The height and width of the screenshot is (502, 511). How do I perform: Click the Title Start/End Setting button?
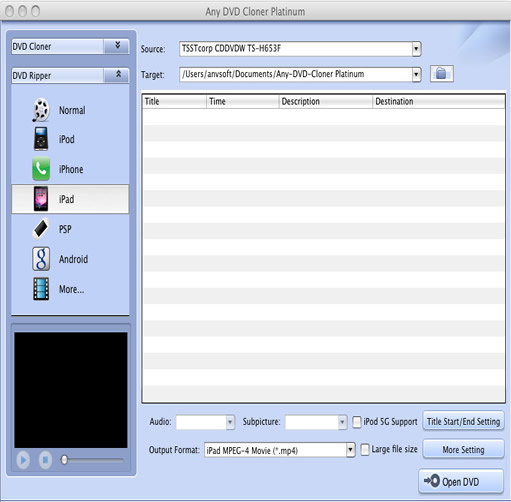[463, 421]
